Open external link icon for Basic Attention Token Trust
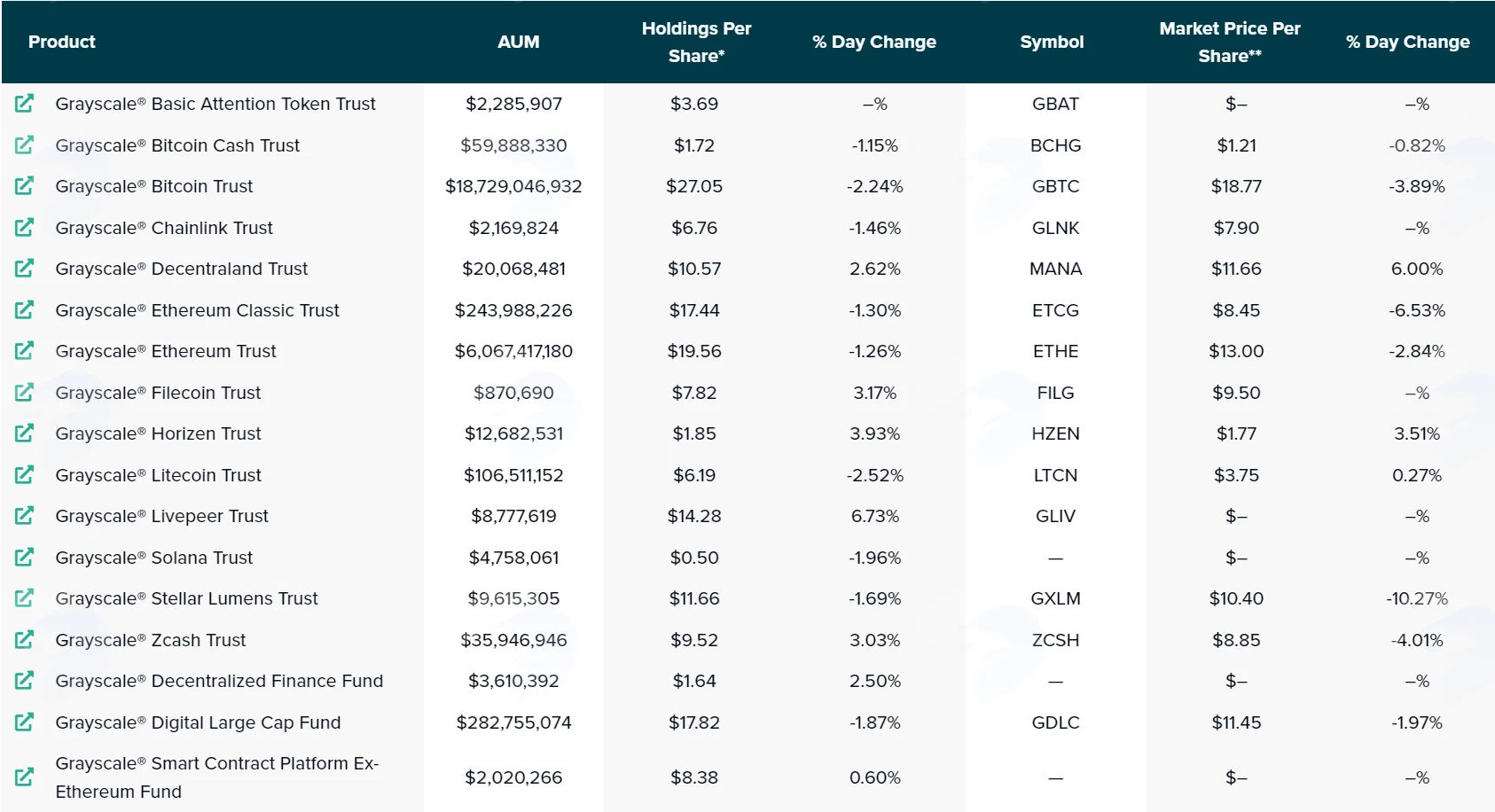The height and width of the screenshot is (812, 1495). point(25,104)
